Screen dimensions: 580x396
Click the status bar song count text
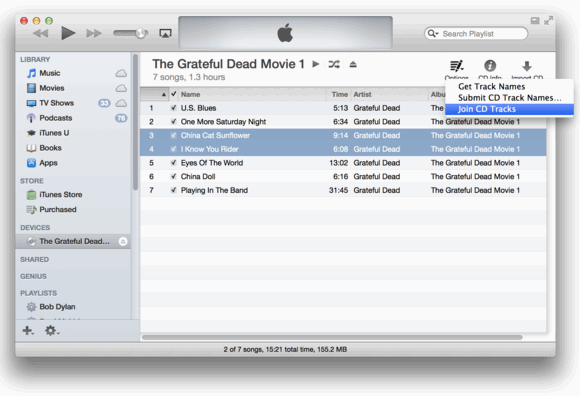tap(285, 349)
